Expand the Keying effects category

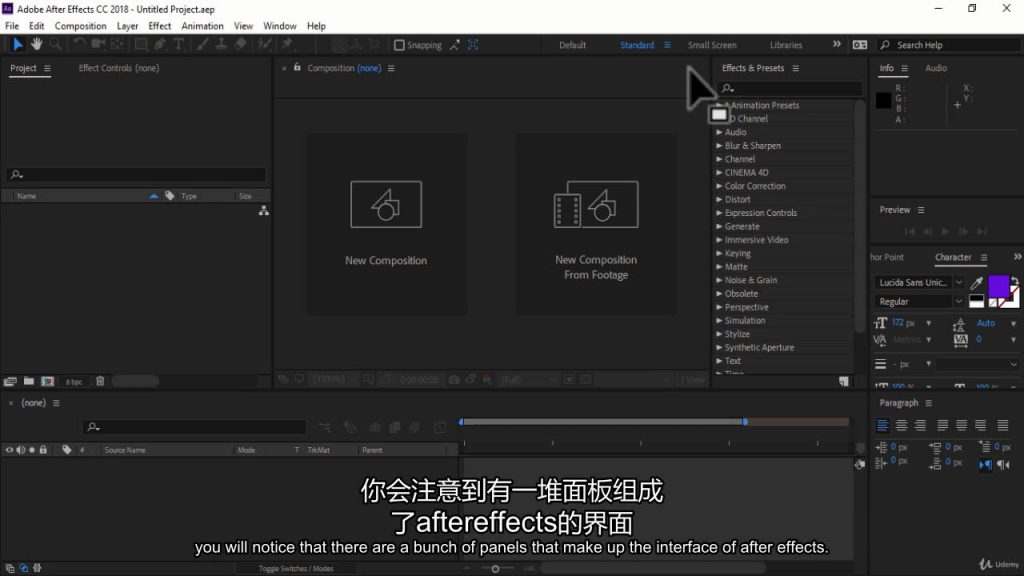[x=719, y=253]
